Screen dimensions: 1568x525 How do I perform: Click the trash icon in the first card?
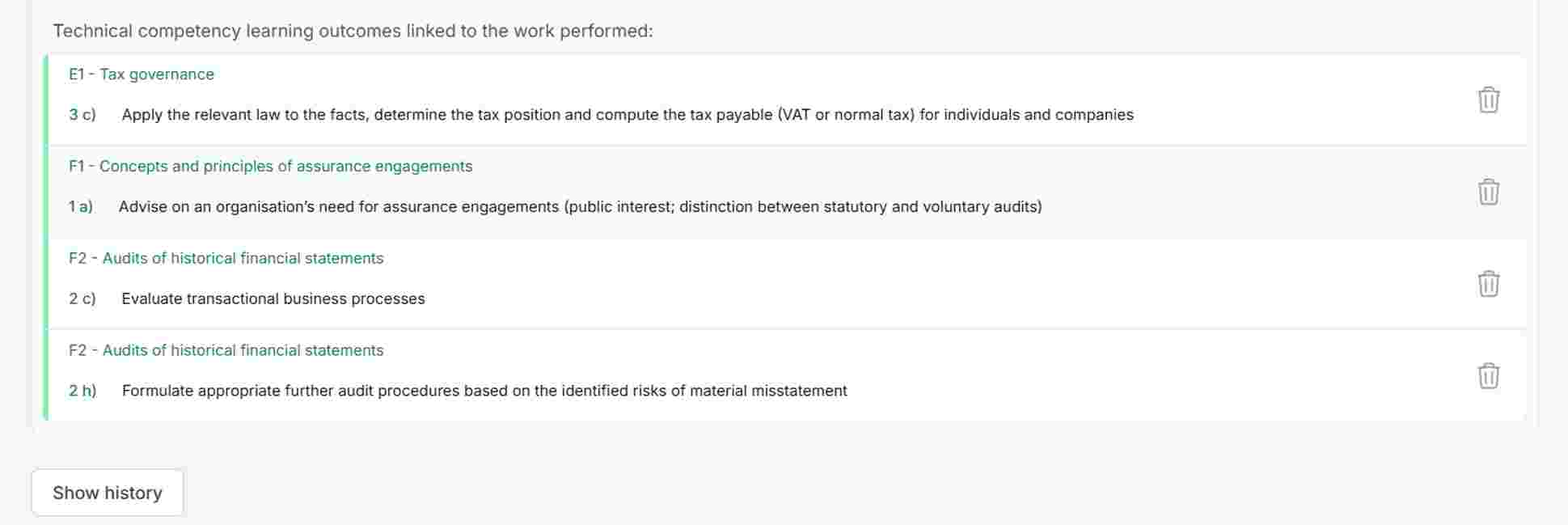tap(1488, 101)
